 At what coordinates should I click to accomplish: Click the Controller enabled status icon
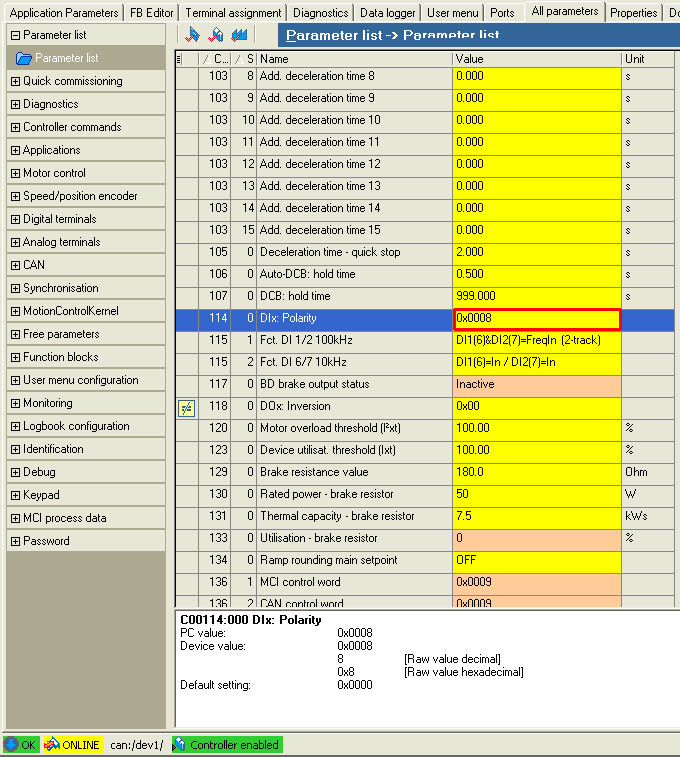(179, 745)
